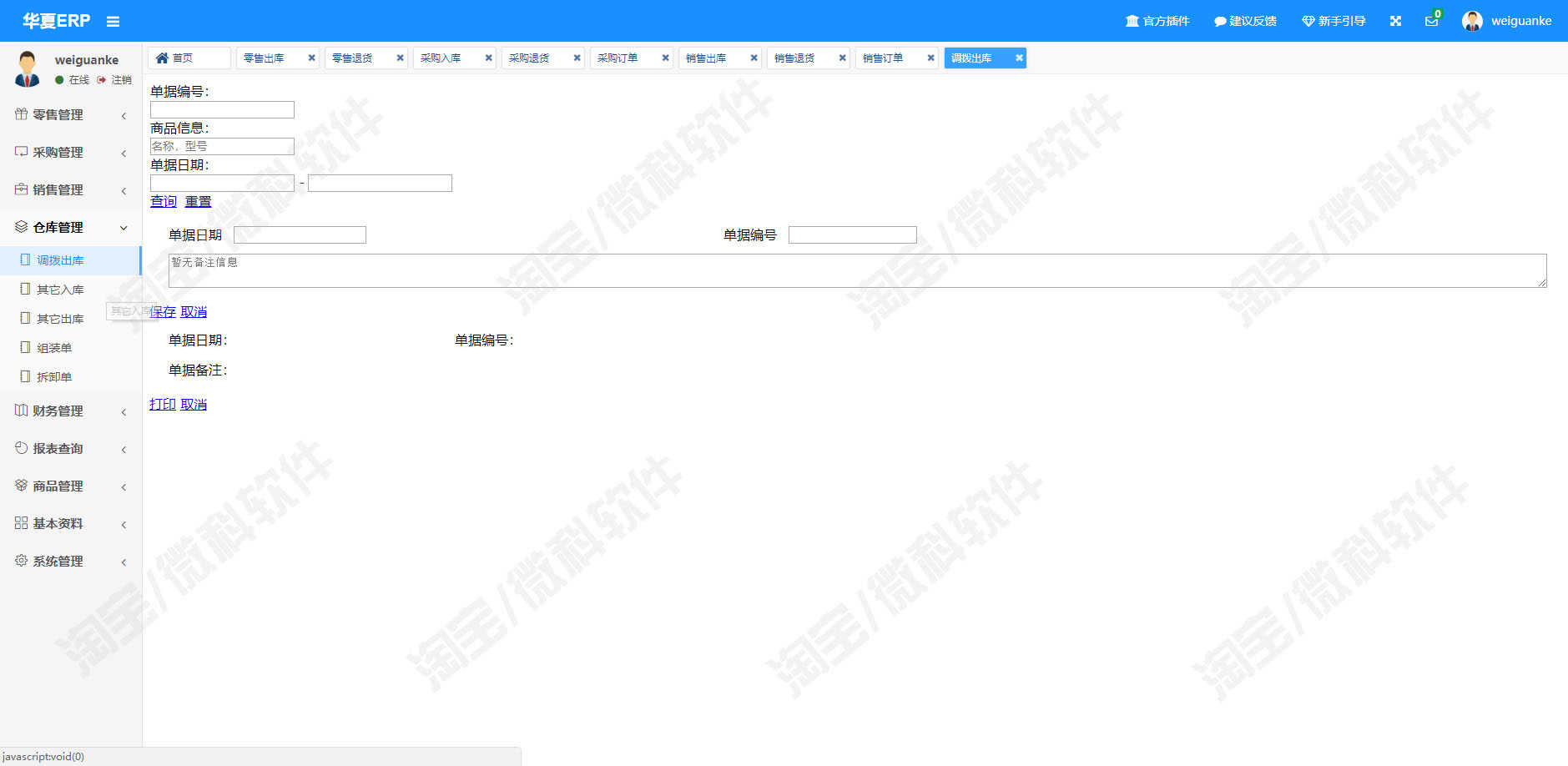
Task: Click the 在线 online status
Action: point(72,80)
